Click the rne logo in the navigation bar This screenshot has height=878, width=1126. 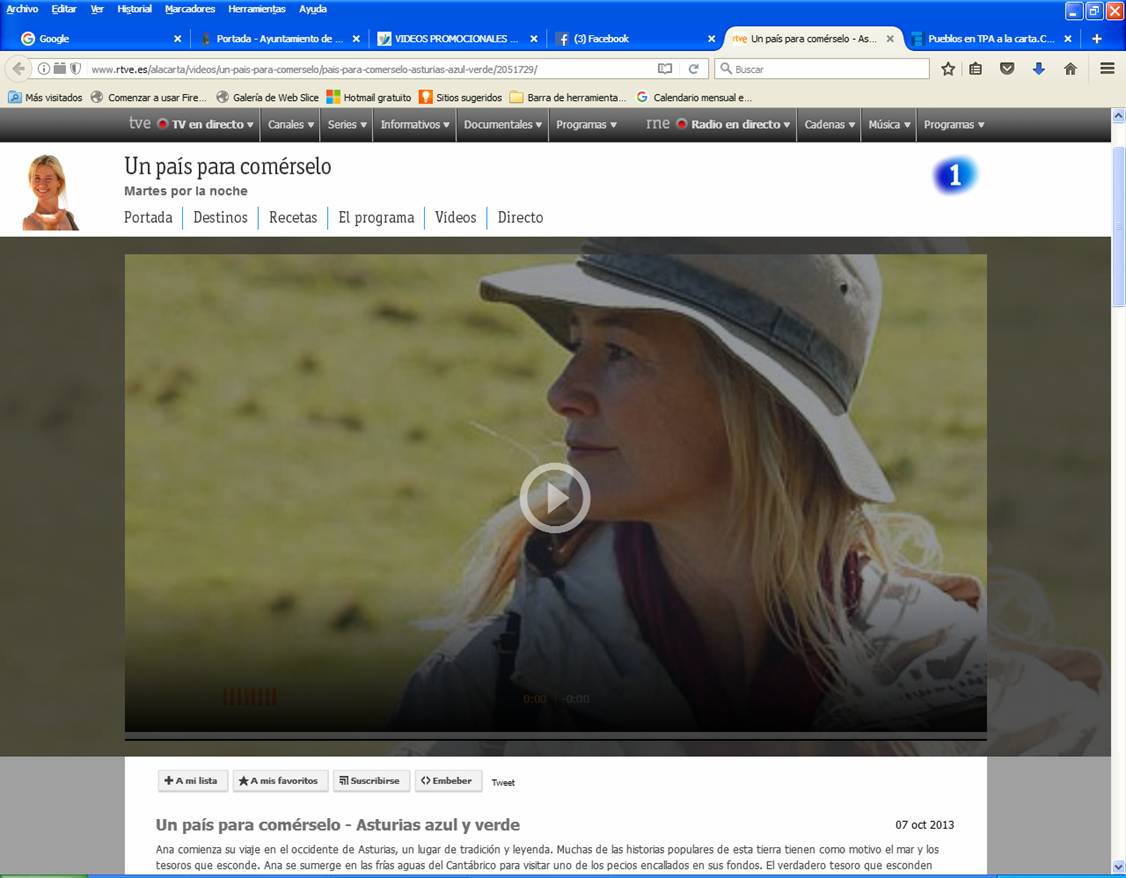point(657,123)
